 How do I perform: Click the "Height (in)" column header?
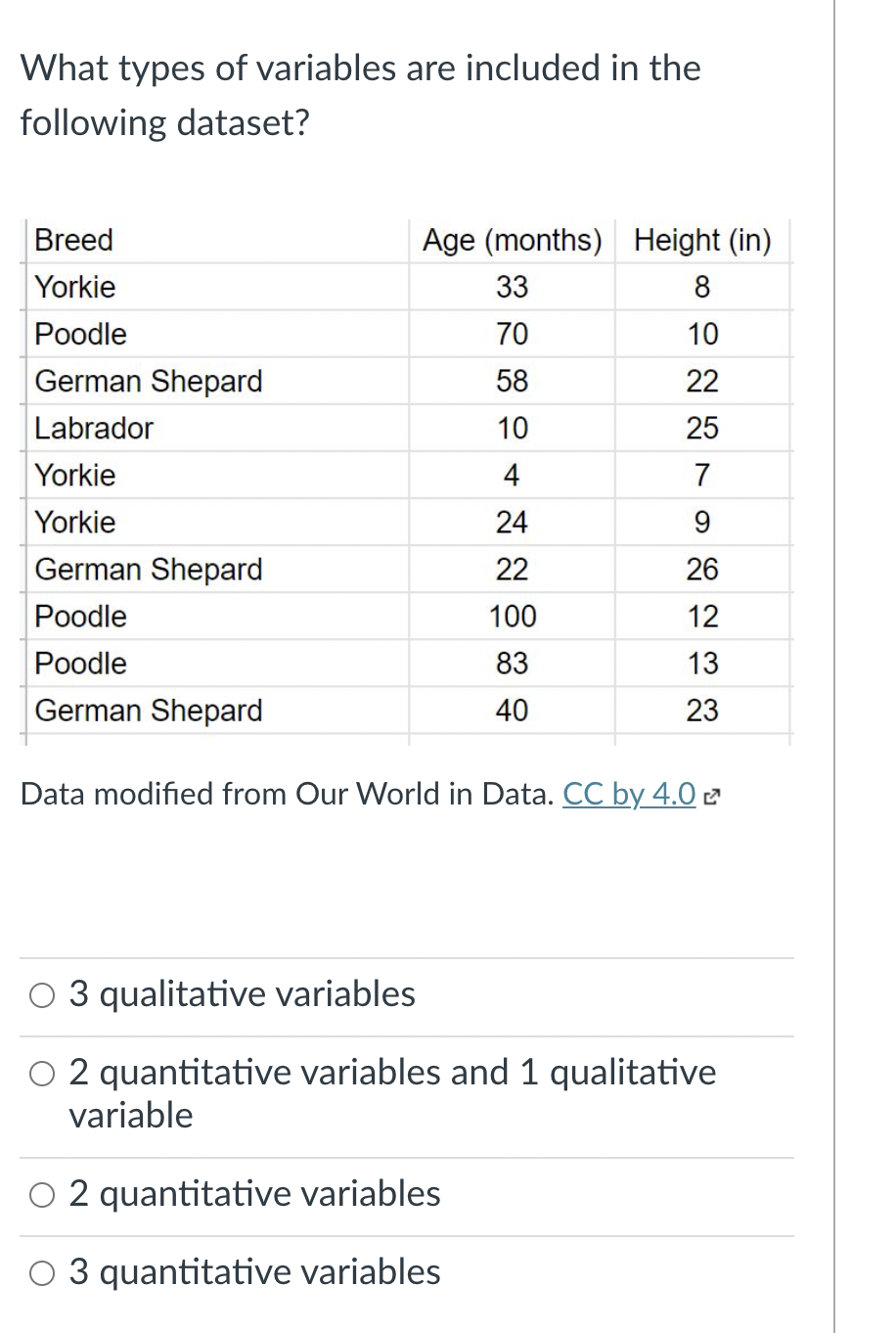pyautogui.click(x=702, y=240)
